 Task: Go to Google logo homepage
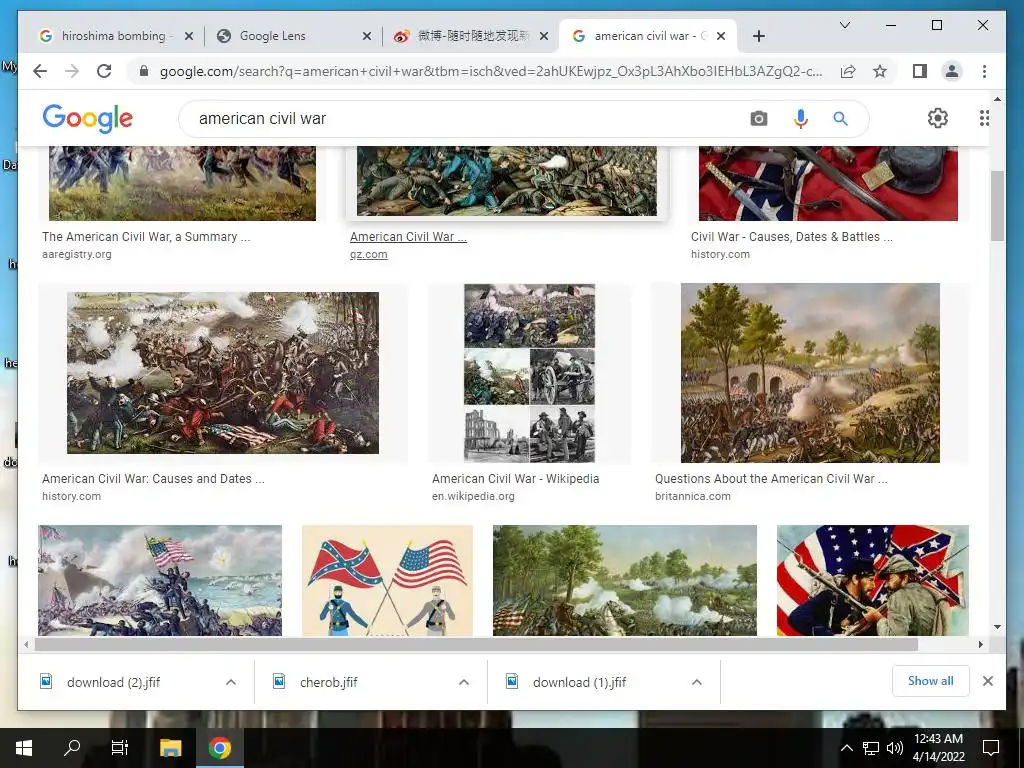[88, 118]
